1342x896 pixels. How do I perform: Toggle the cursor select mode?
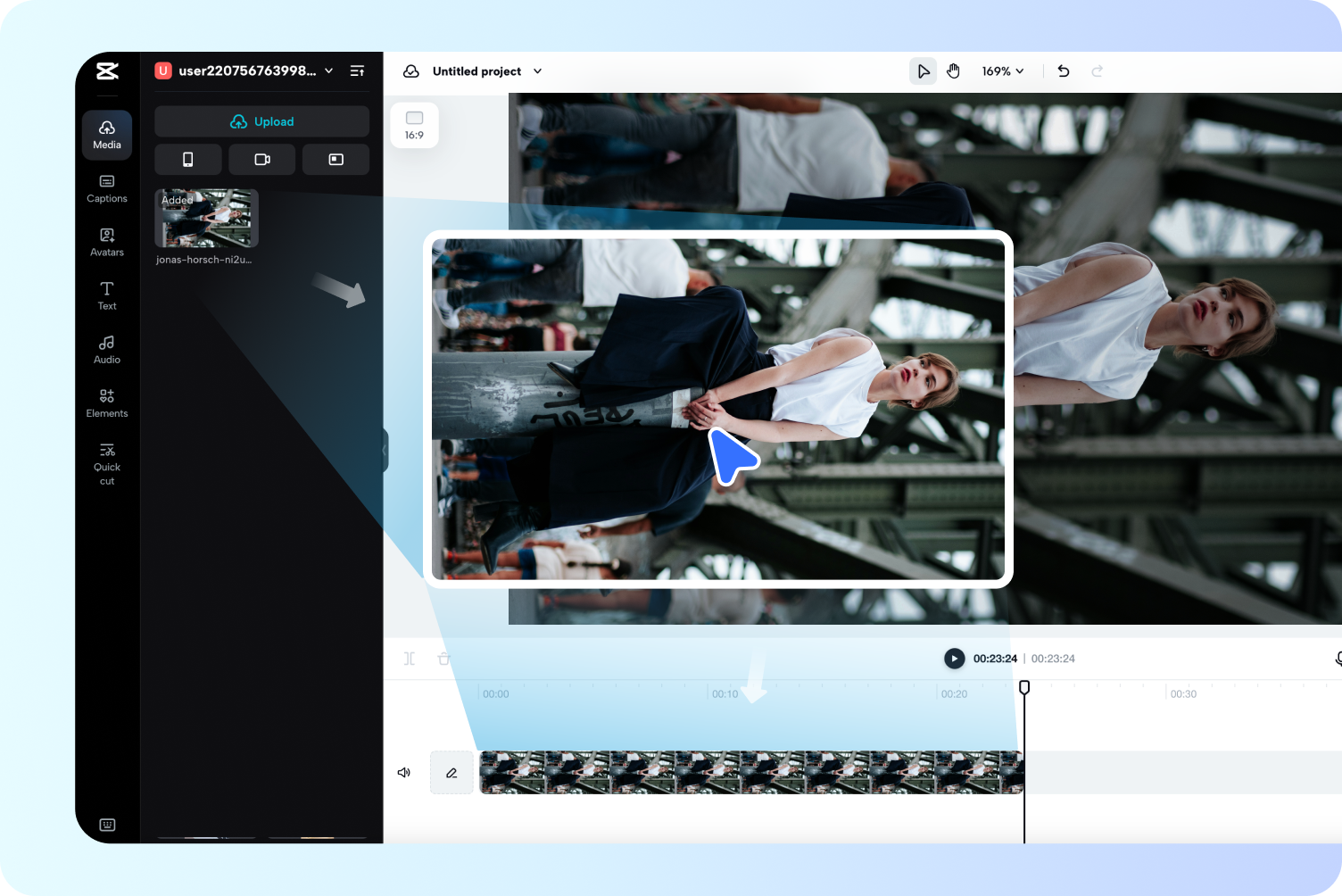tap(923, 71)
